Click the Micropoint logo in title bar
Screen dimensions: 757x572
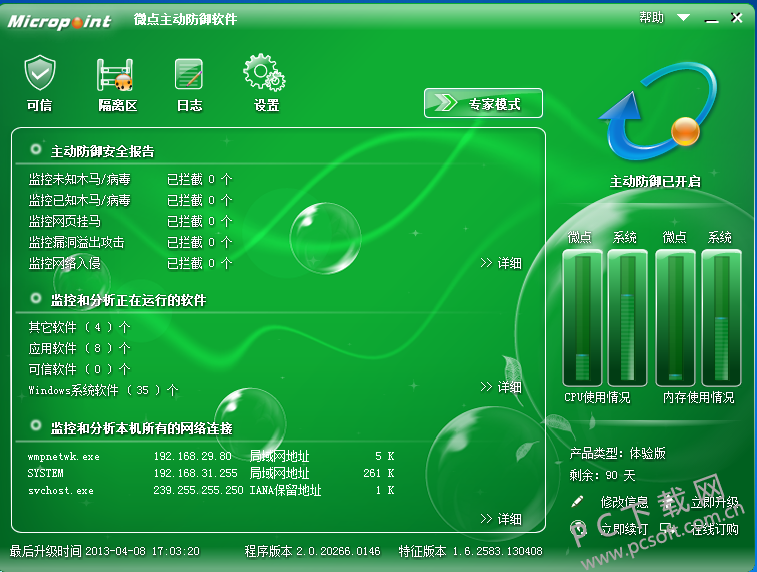tap(59, 21)
